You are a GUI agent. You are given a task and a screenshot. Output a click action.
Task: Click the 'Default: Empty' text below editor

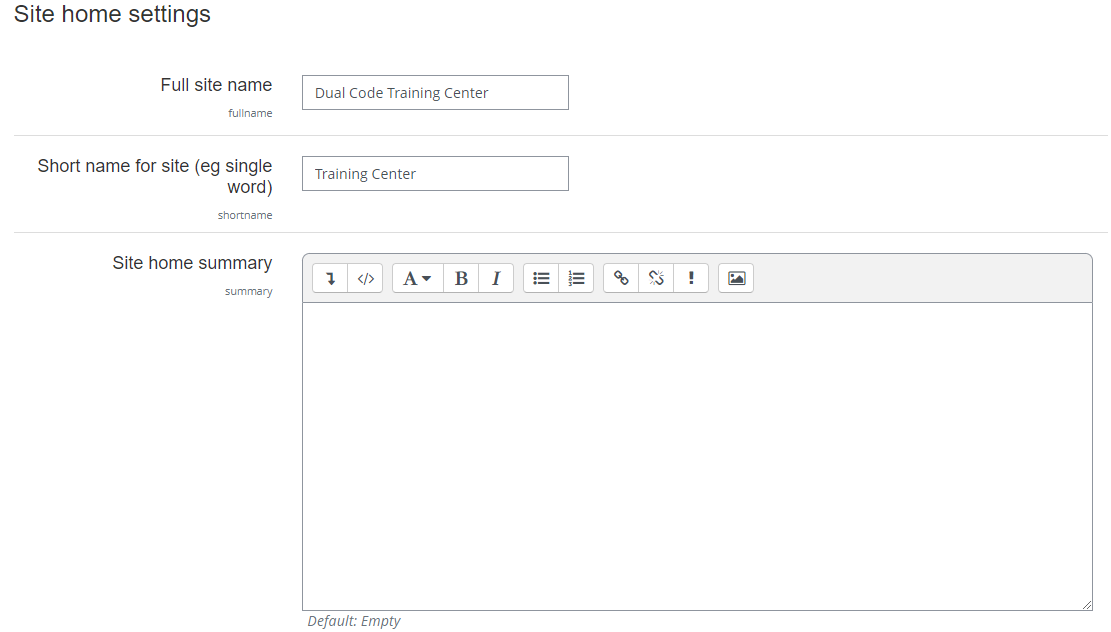[354, 621]
